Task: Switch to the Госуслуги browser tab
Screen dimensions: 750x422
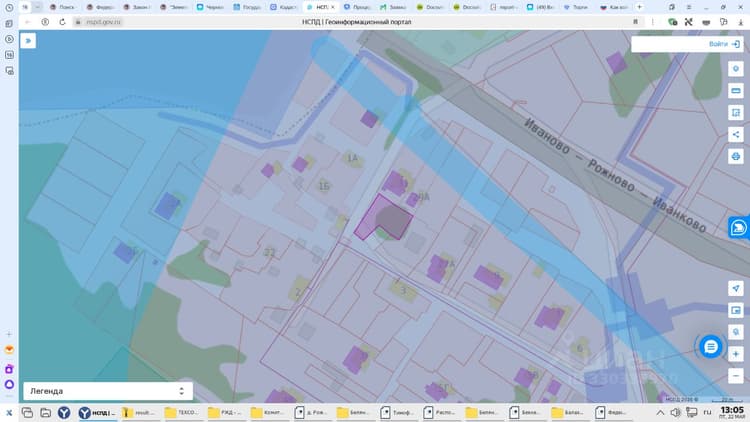Action: pos(247,7)
